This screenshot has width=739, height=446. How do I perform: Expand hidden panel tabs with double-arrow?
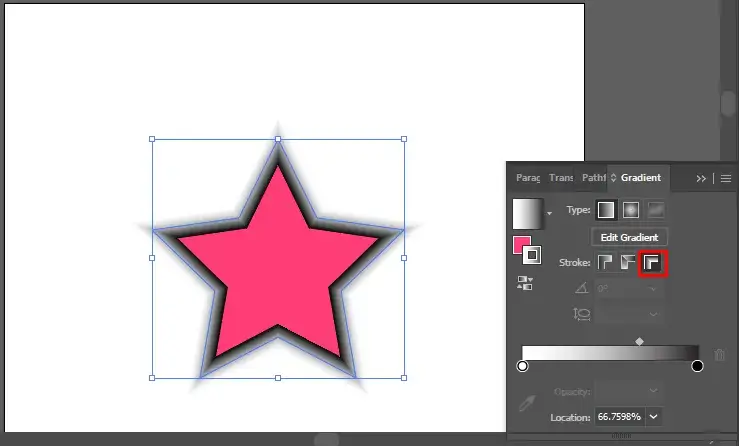point(701,178)
